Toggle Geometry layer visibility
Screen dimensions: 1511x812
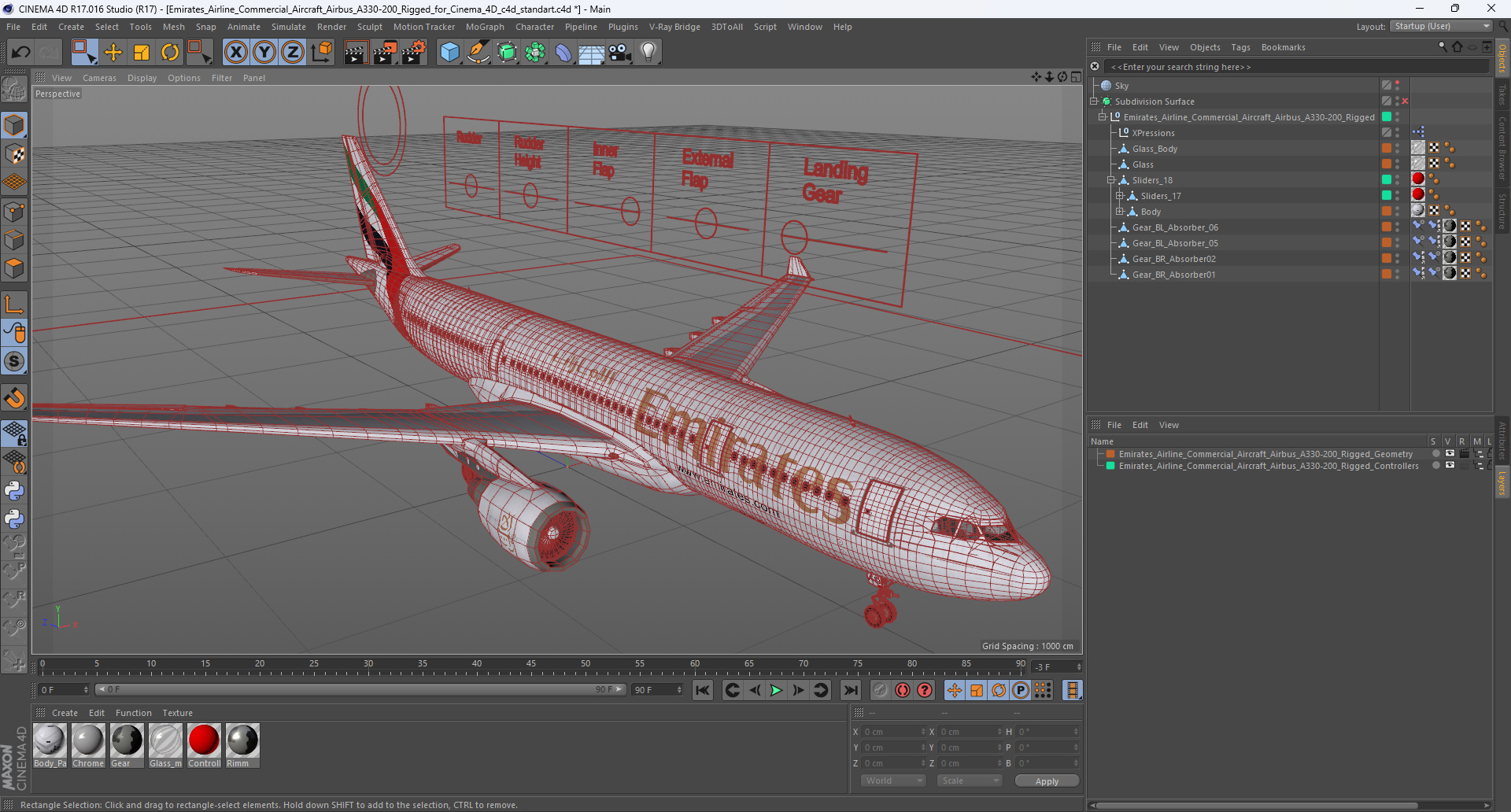point(1450,453)
